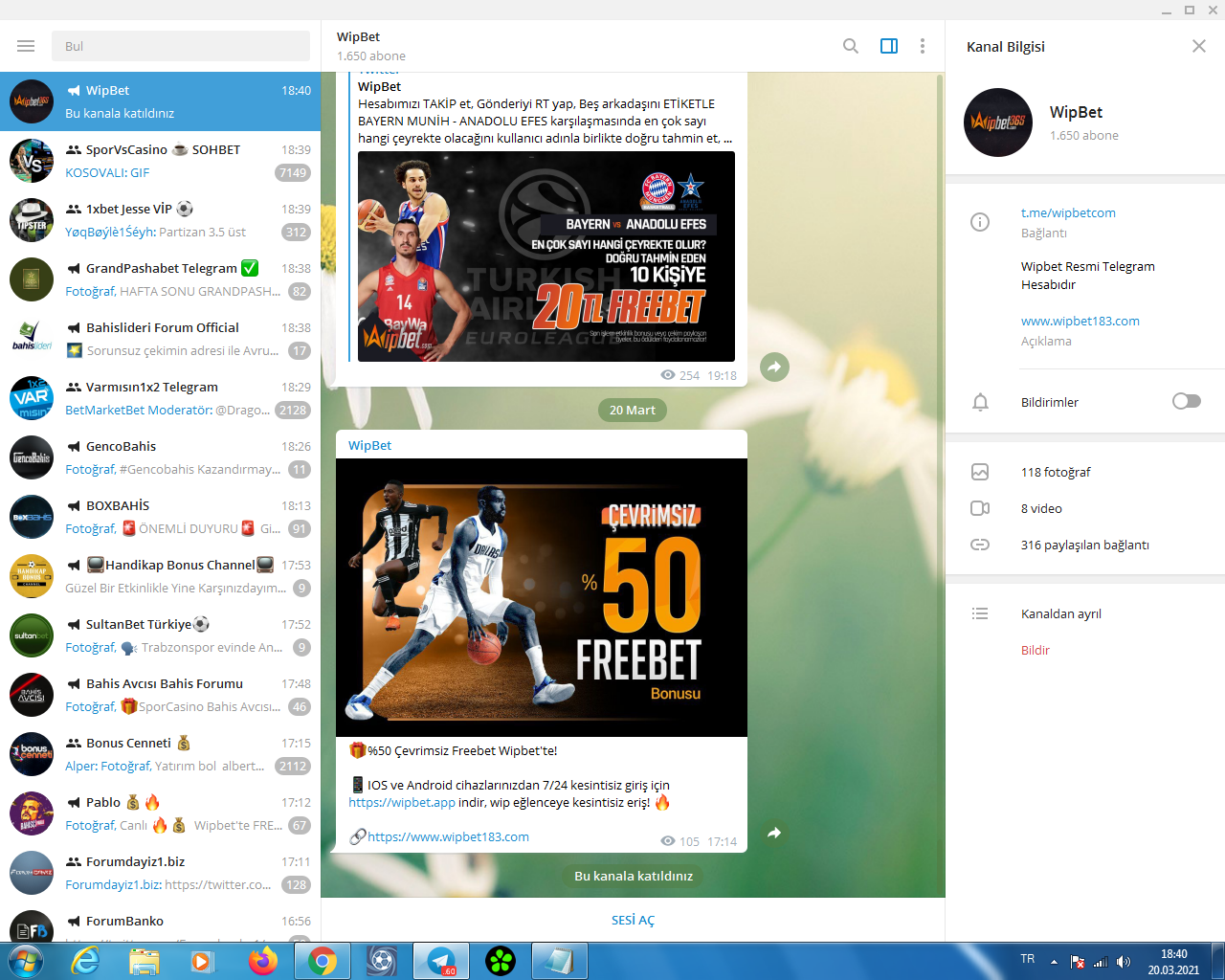Click the WipBet header title
This screenshot has height=980, width=1225.
tap(359, 36)
